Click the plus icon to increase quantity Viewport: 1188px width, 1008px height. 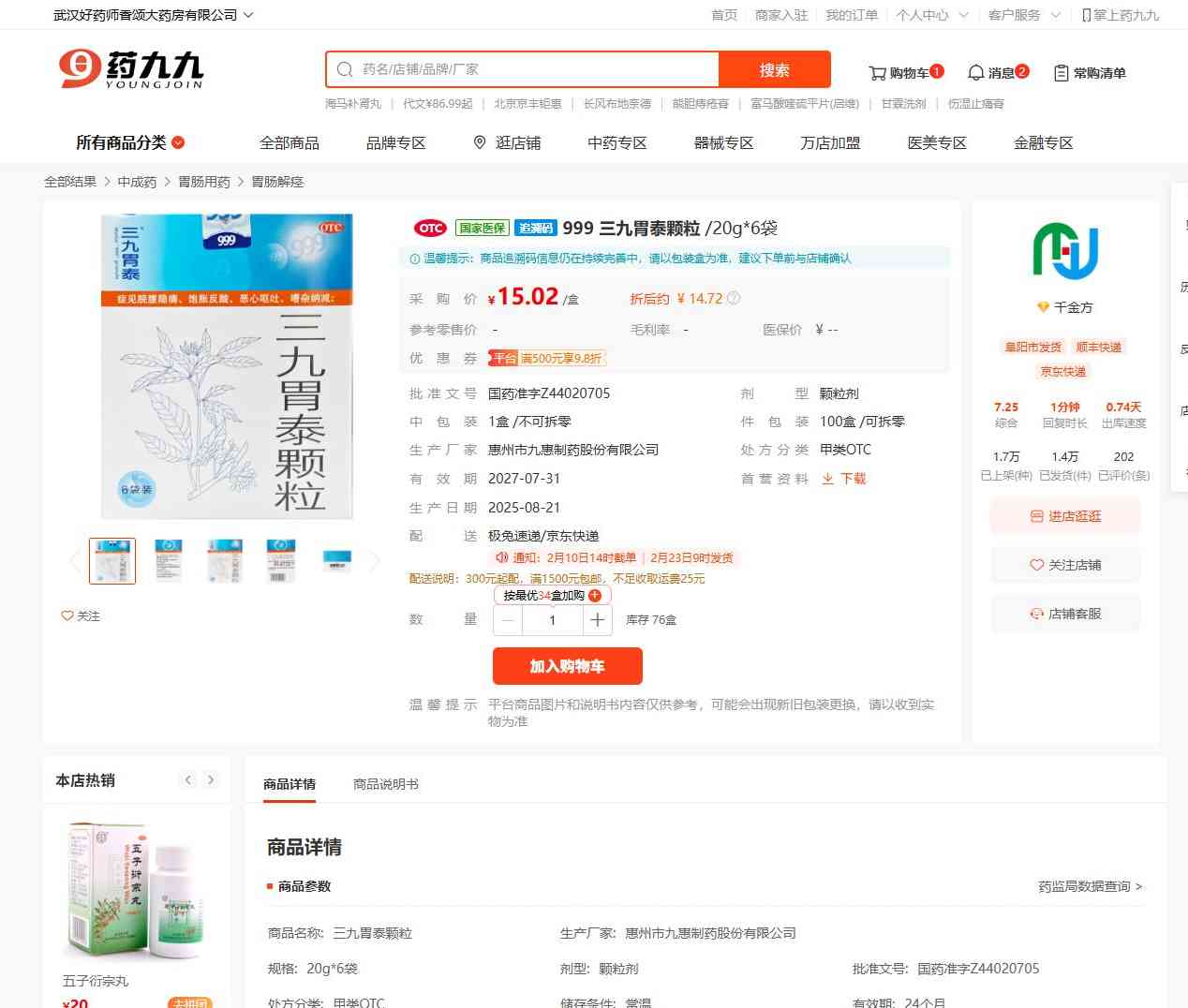(597, 620)
